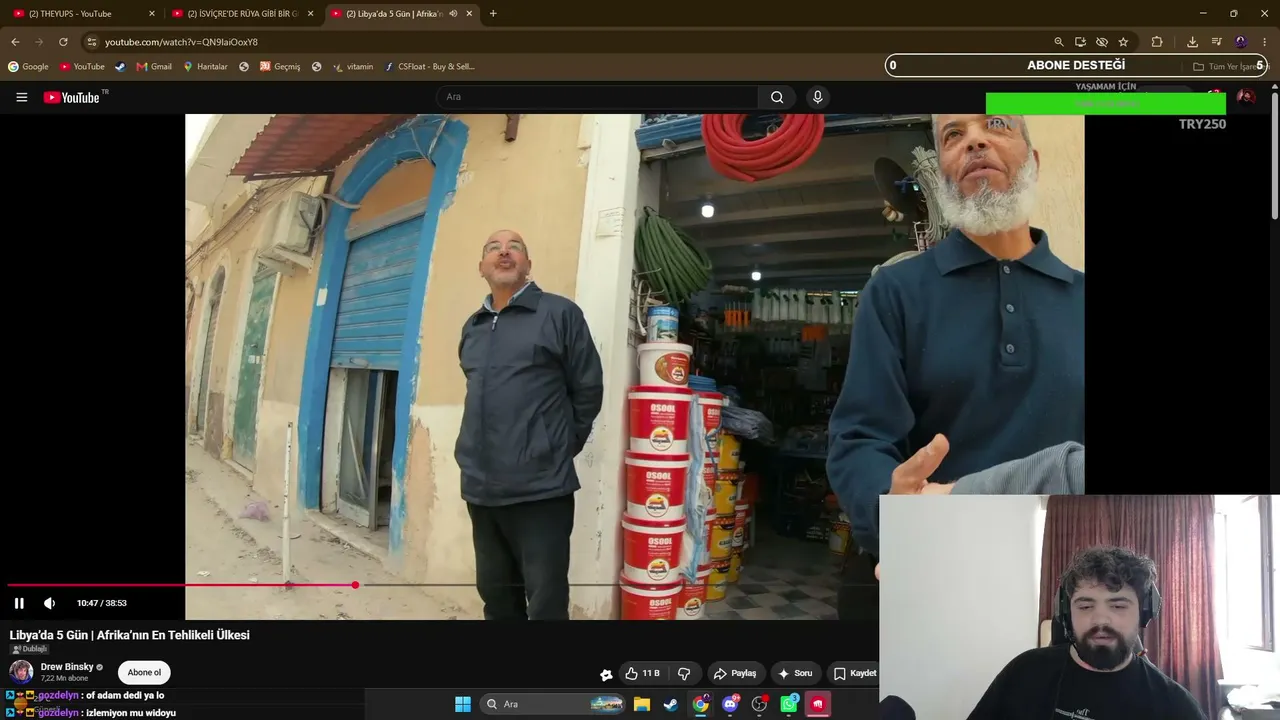
Task: Open the tab search media control icon
Action: coord(1216,42)
